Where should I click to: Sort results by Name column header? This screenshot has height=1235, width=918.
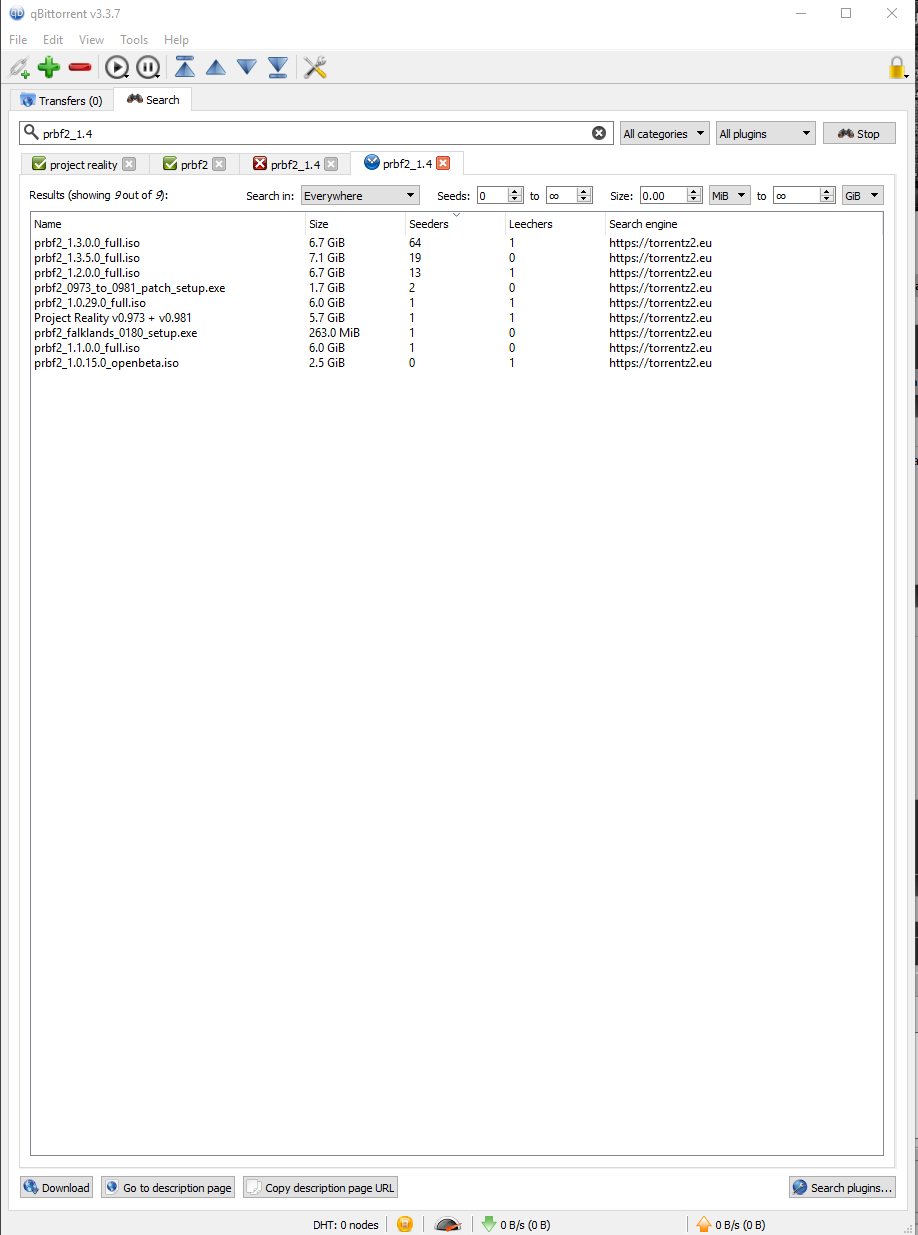pyautogui.click(x=168, y=224)
